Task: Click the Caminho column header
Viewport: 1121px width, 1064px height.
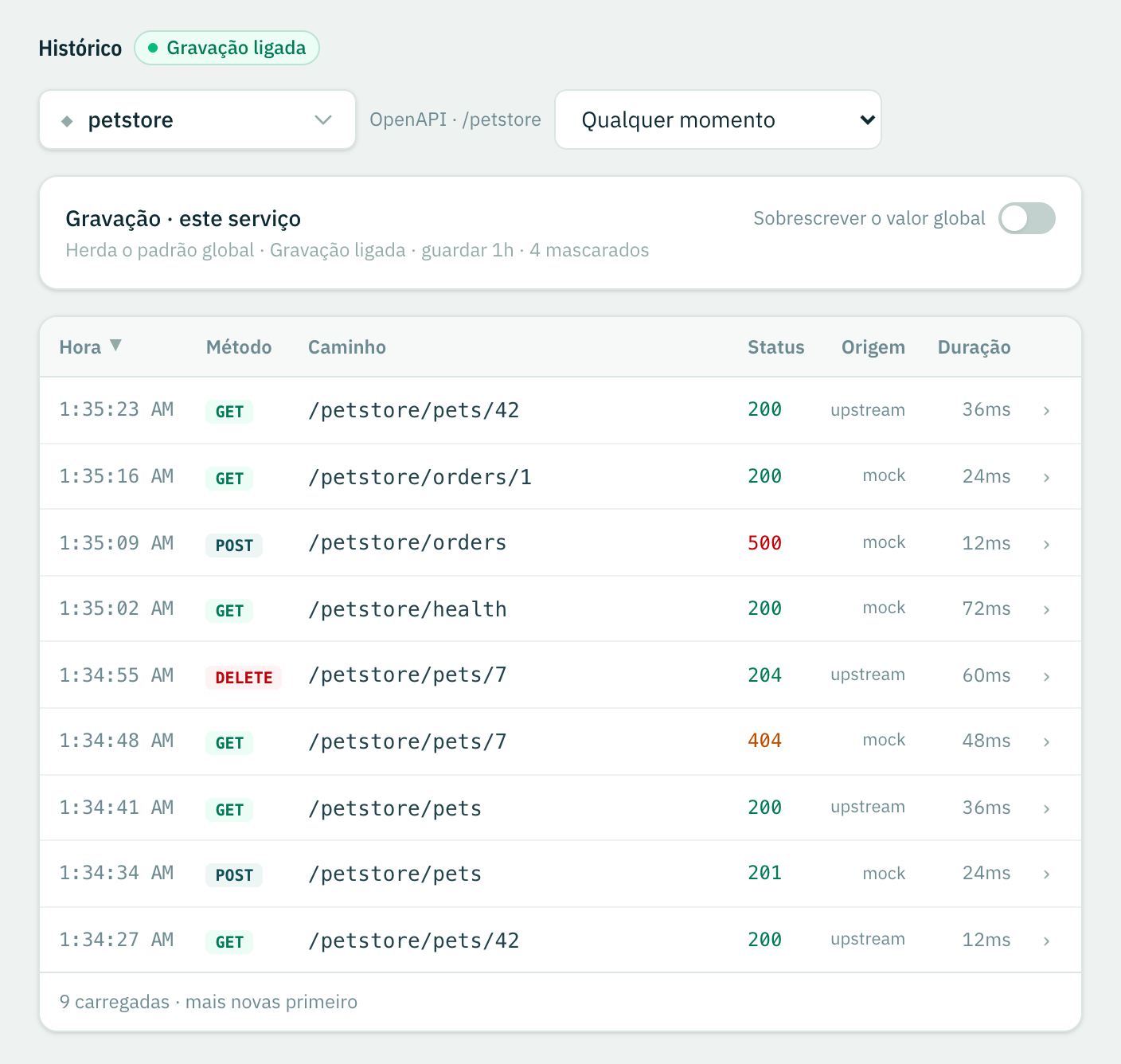Action: [x=347, y=347]
